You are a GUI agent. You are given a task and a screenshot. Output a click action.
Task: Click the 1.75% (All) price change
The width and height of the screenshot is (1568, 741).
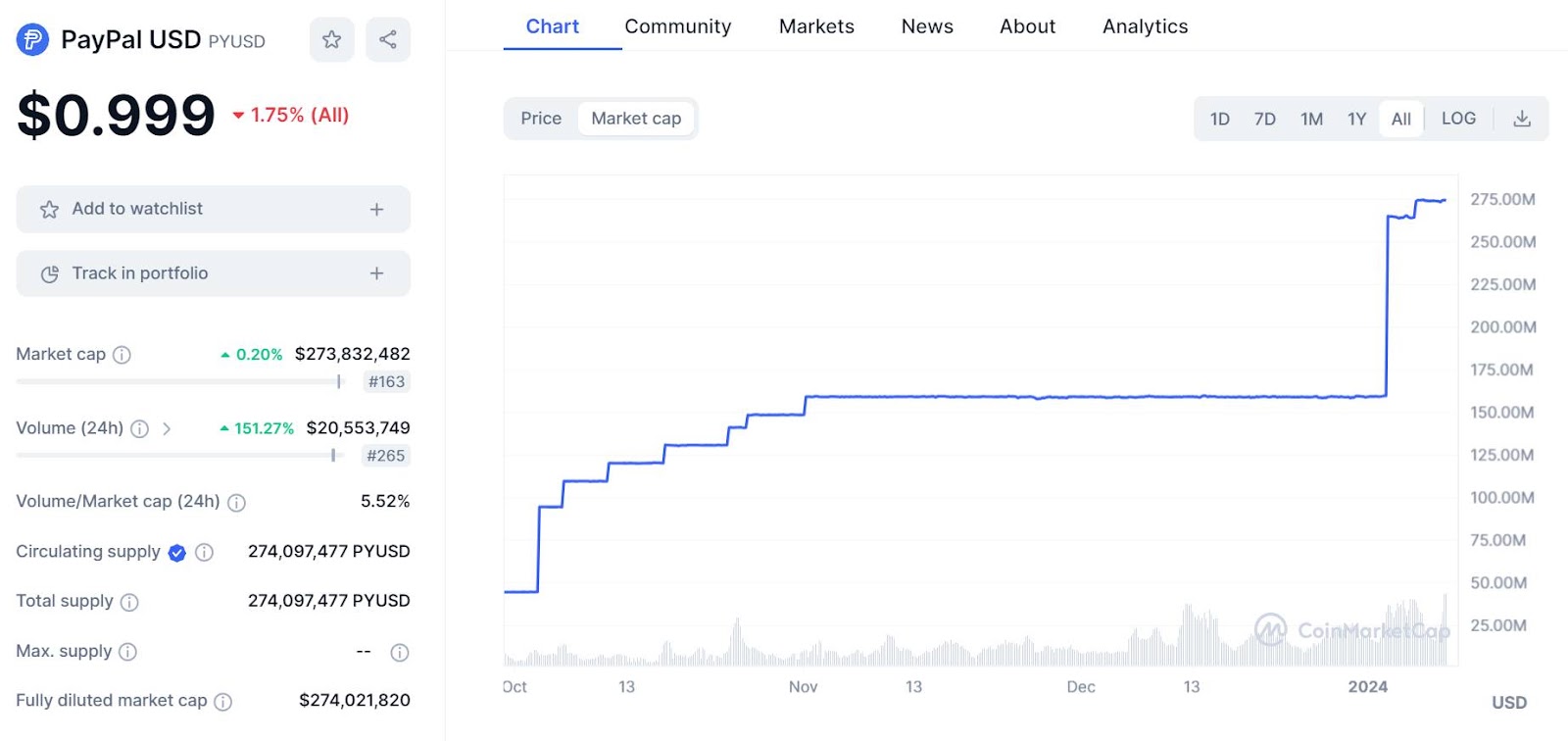pyautogui.click(x=291, y=115)
